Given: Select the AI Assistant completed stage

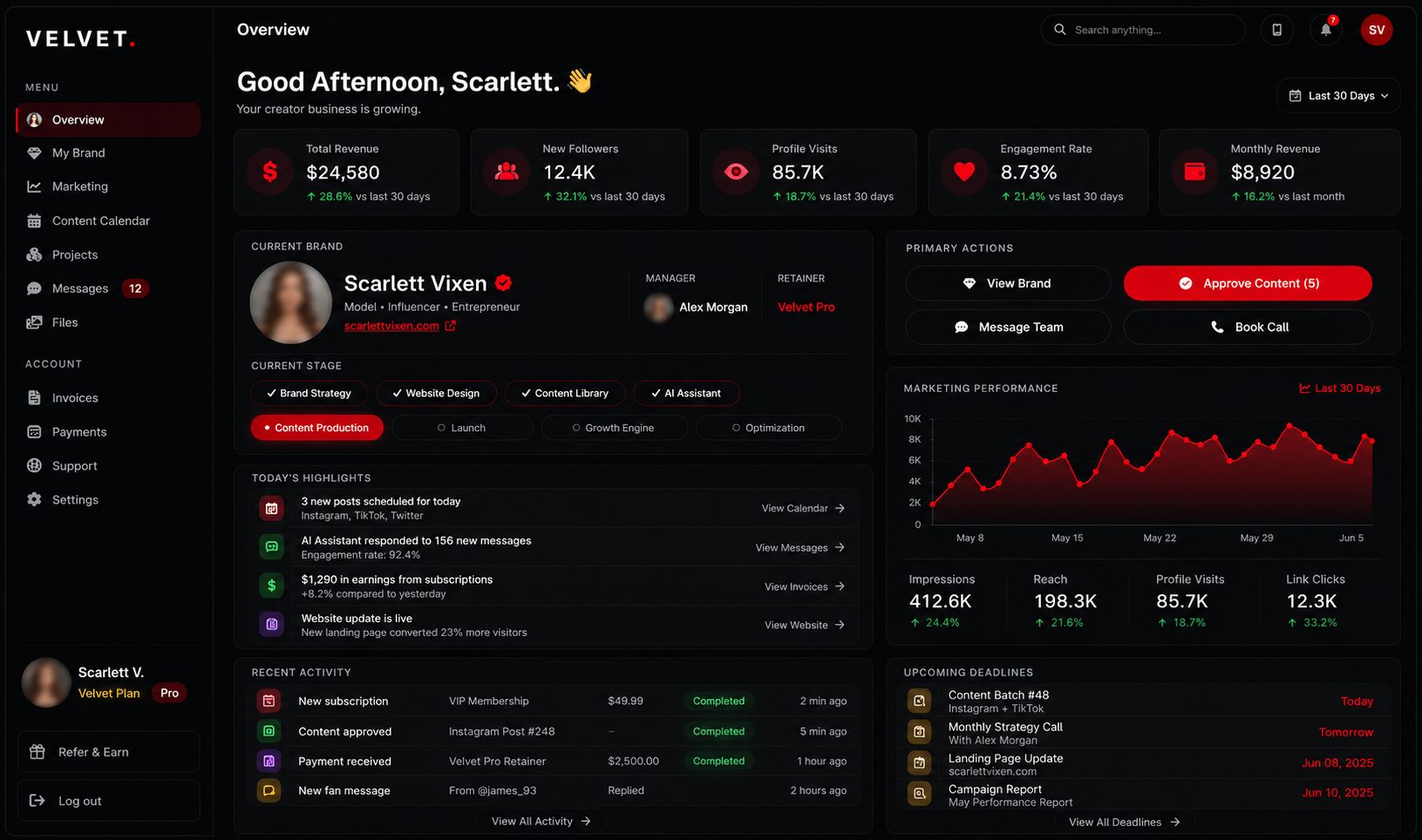Looking at the screenshot, I should (x=686, y=393).
